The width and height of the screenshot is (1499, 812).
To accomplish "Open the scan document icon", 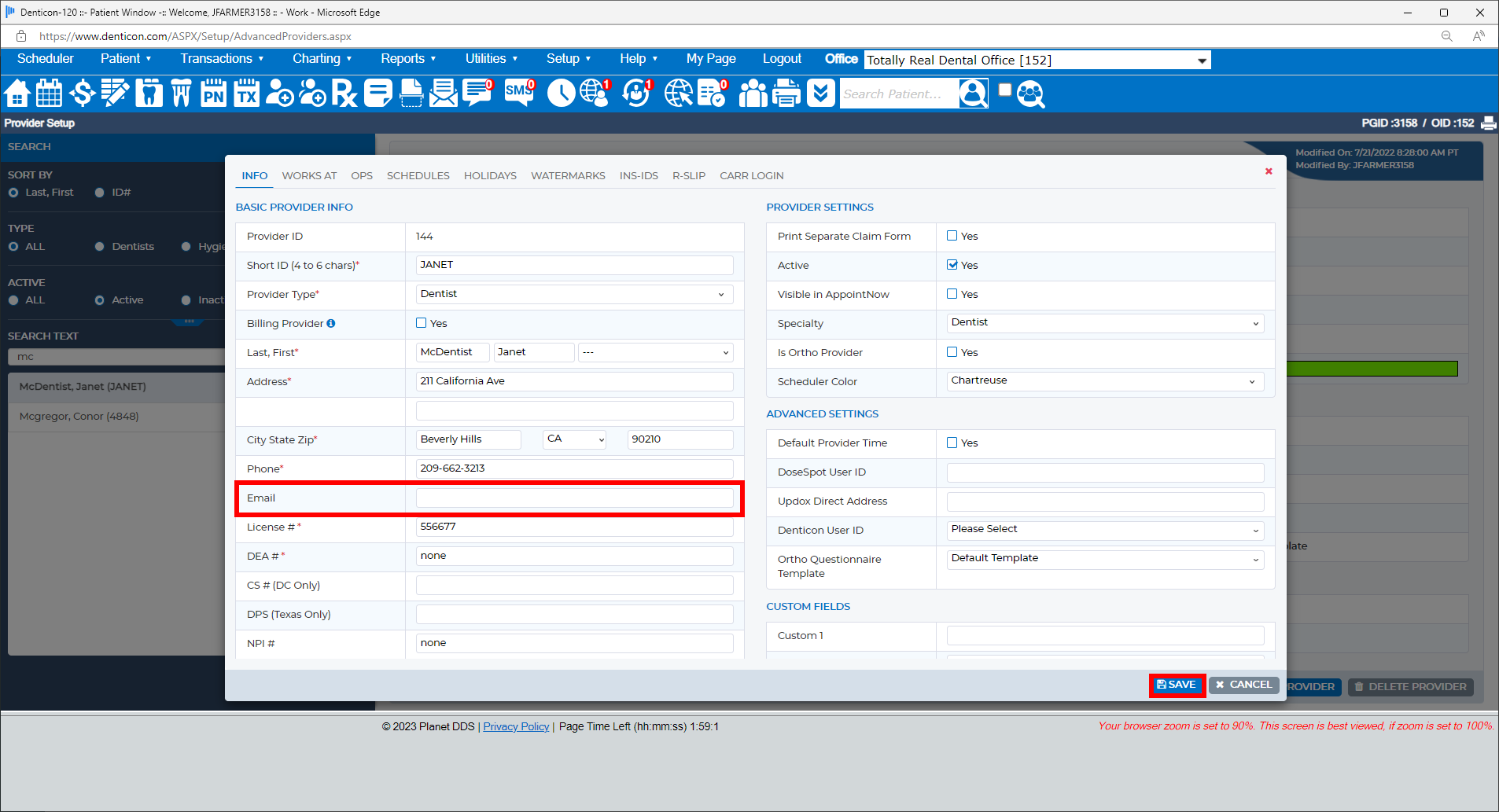I will point(411,94).
